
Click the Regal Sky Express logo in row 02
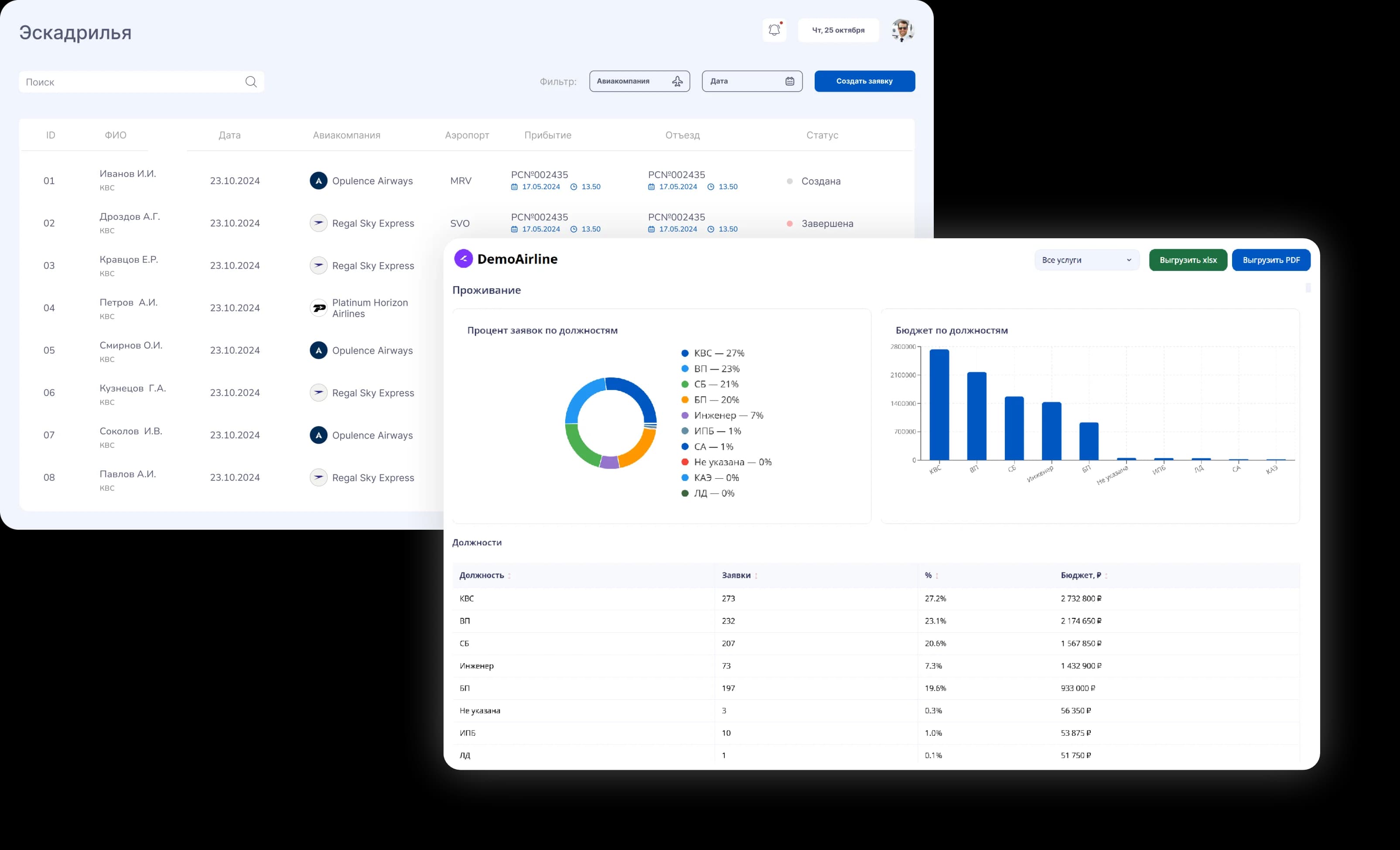pyautogui.click(x=318, y=223)
